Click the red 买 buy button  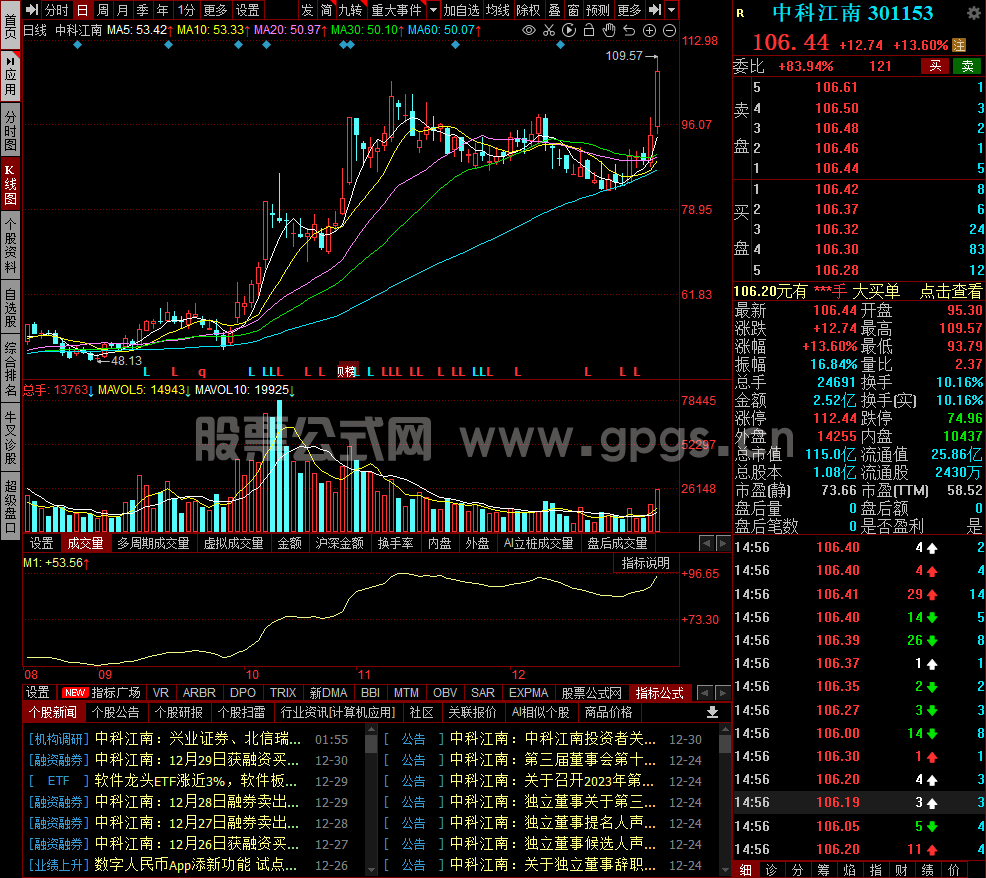[x=935, y=66]
